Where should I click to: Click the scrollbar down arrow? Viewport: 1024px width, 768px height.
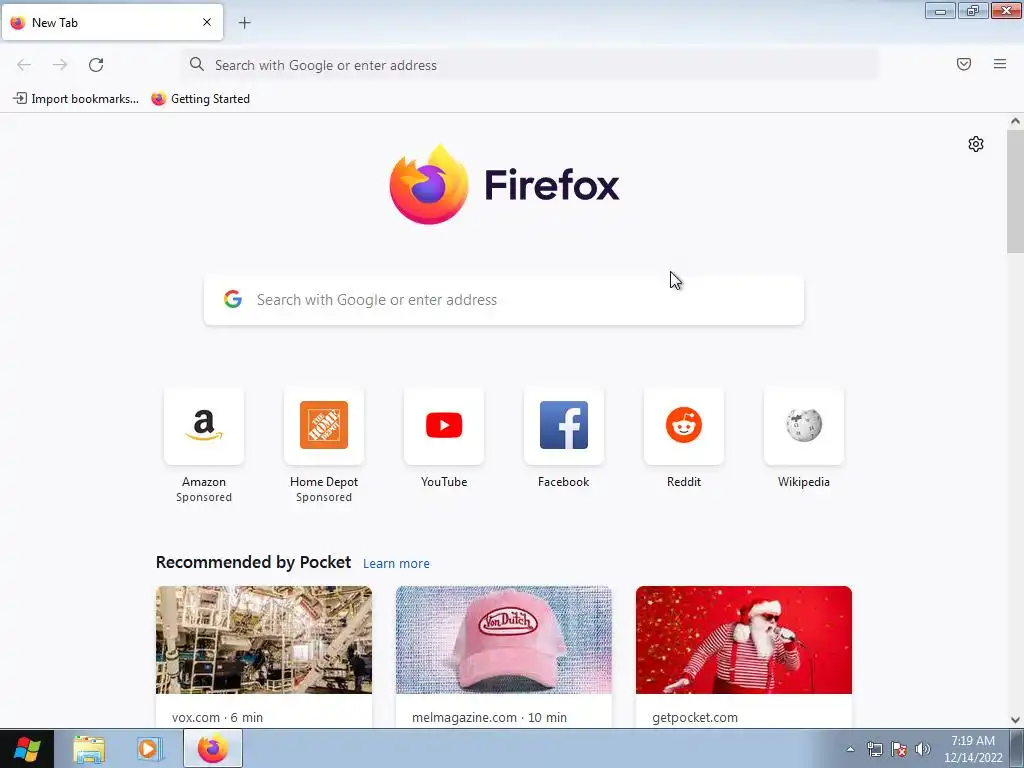point(1015,720)
